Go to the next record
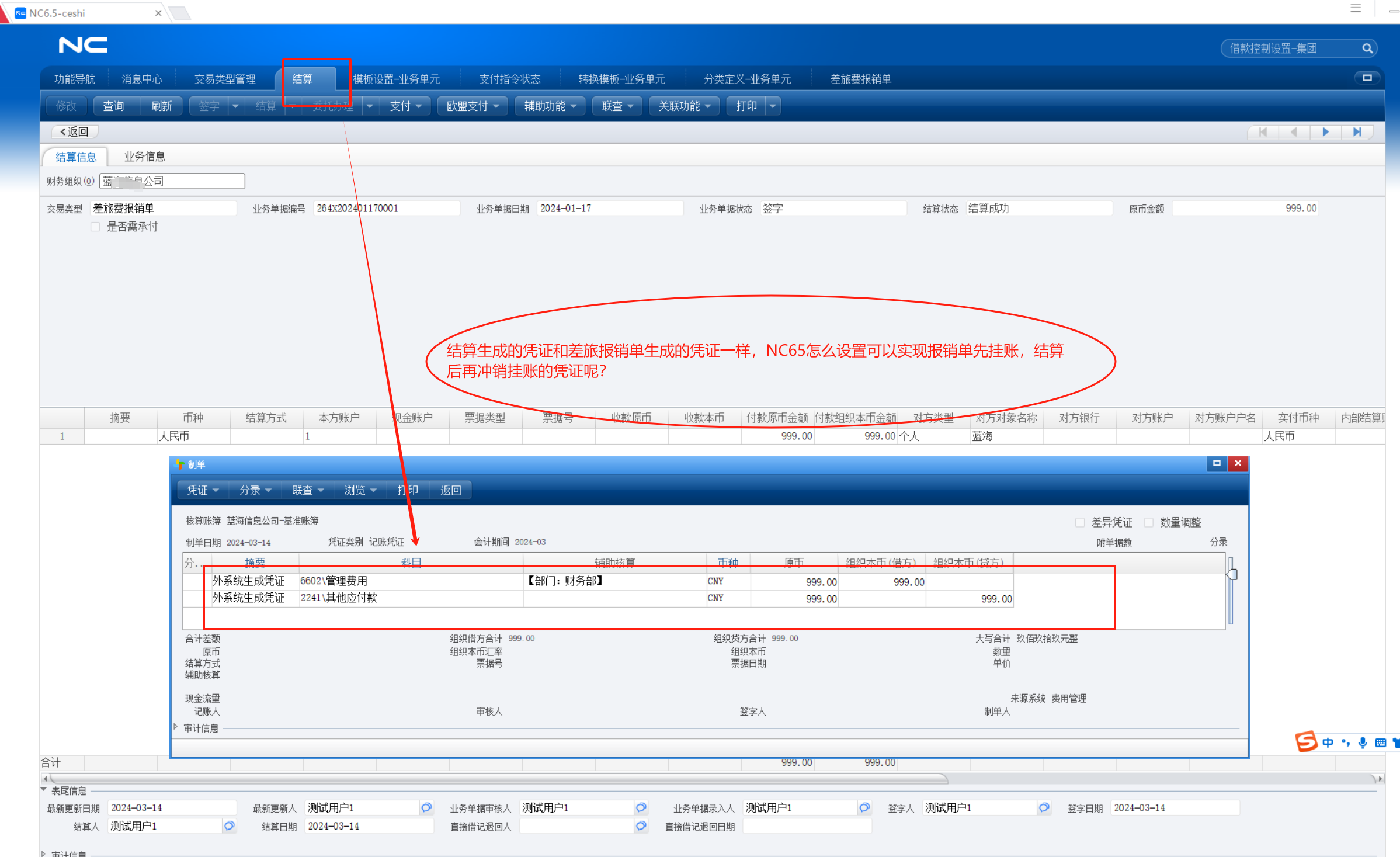This screenshot has width=1400, height=857. pyautogui.click(x=1325, y=132)
